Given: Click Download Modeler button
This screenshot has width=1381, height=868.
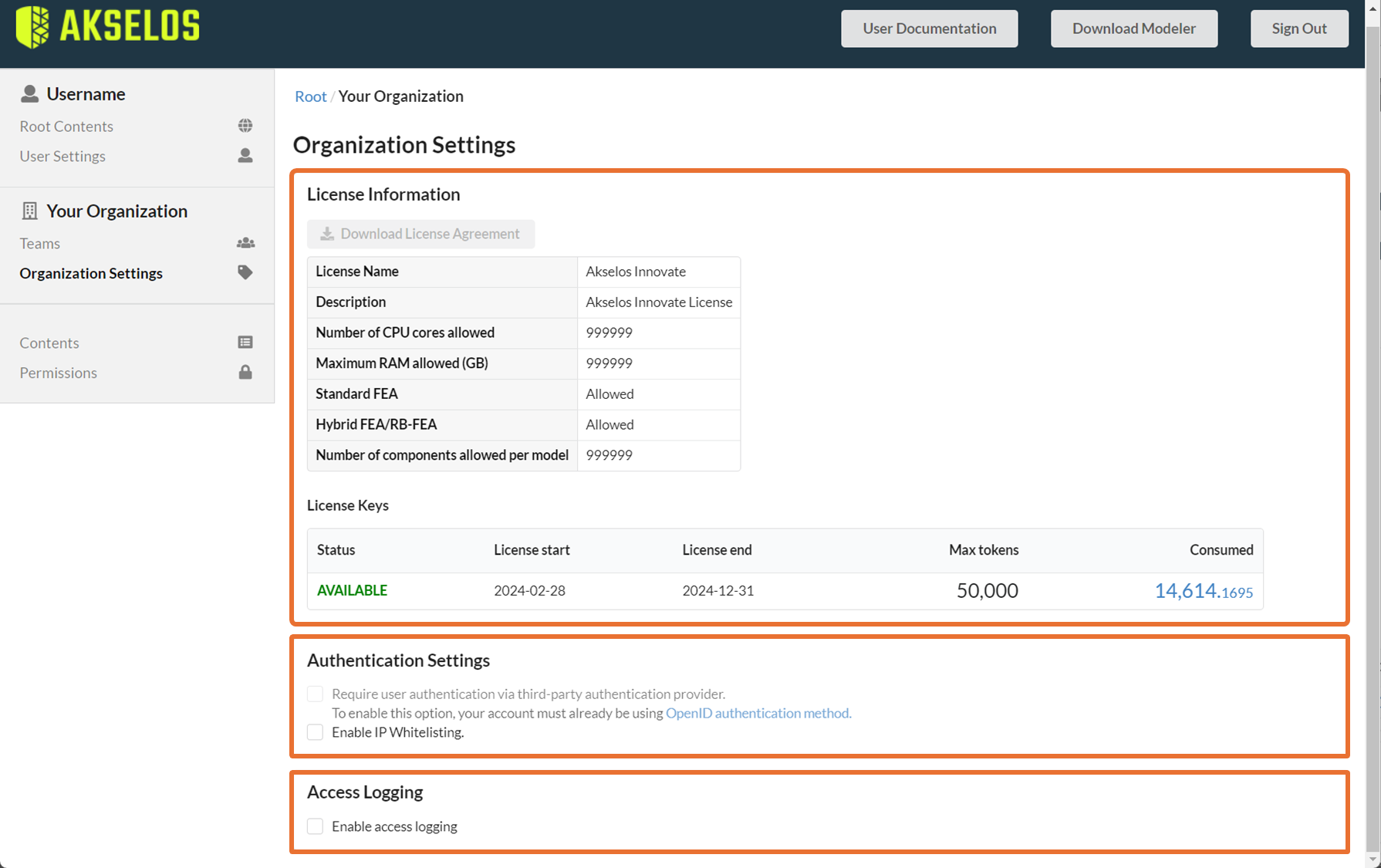Looking at the screenshot, I should [1134, 29].
